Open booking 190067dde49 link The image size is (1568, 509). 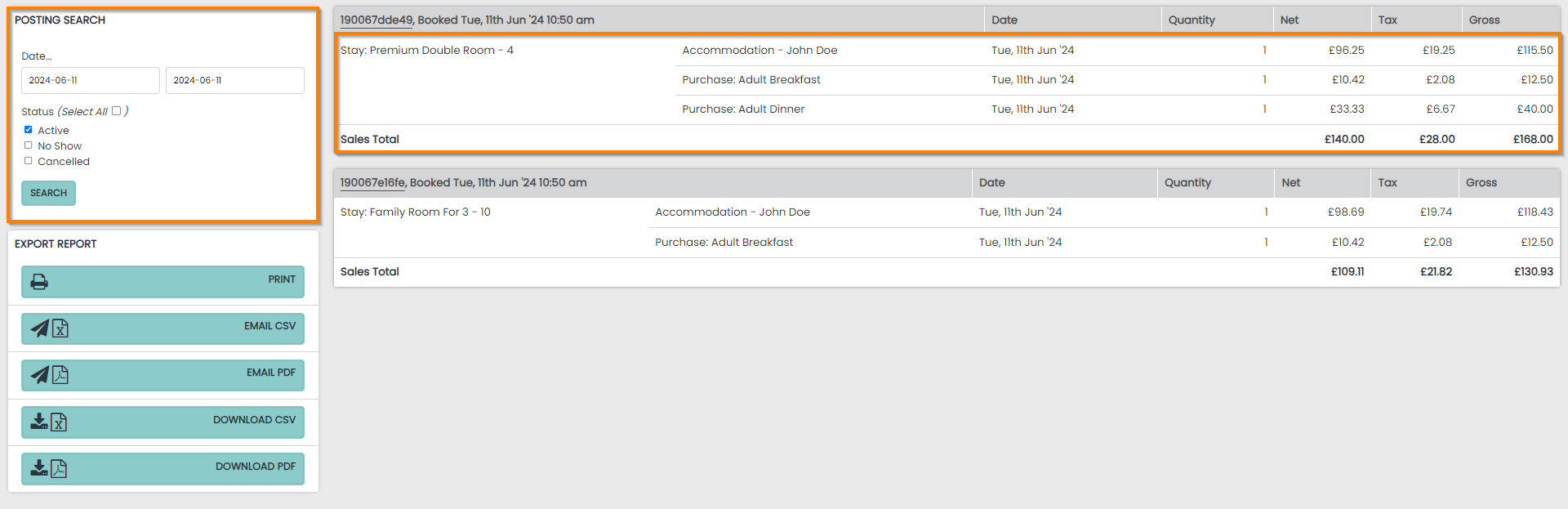(376, 20)
